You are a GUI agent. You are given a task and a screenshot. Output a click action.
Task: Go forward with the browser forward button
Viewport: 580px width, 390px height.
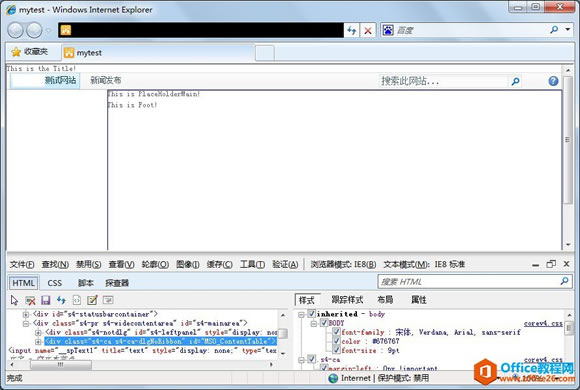34,30
